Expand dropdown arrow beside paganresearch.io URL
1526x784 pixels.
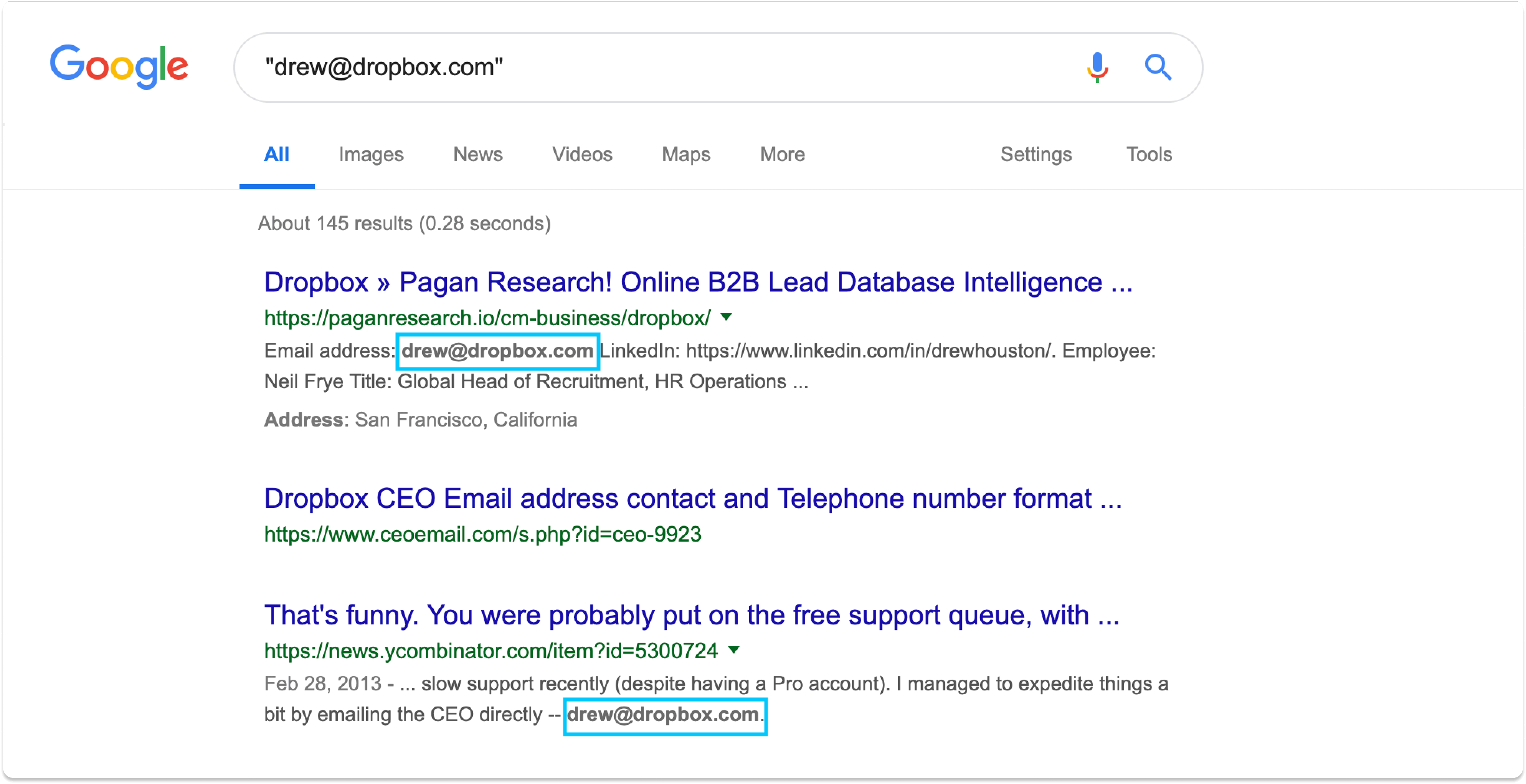point(726,317)
